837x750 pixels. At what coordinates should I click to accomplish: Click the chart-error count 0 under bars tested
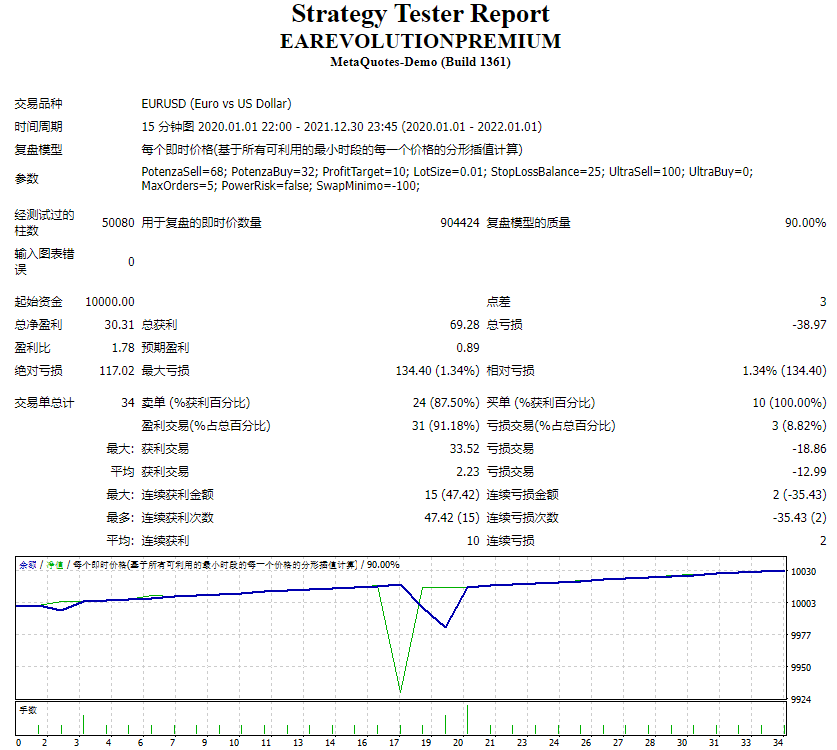[x=131, y=262]
